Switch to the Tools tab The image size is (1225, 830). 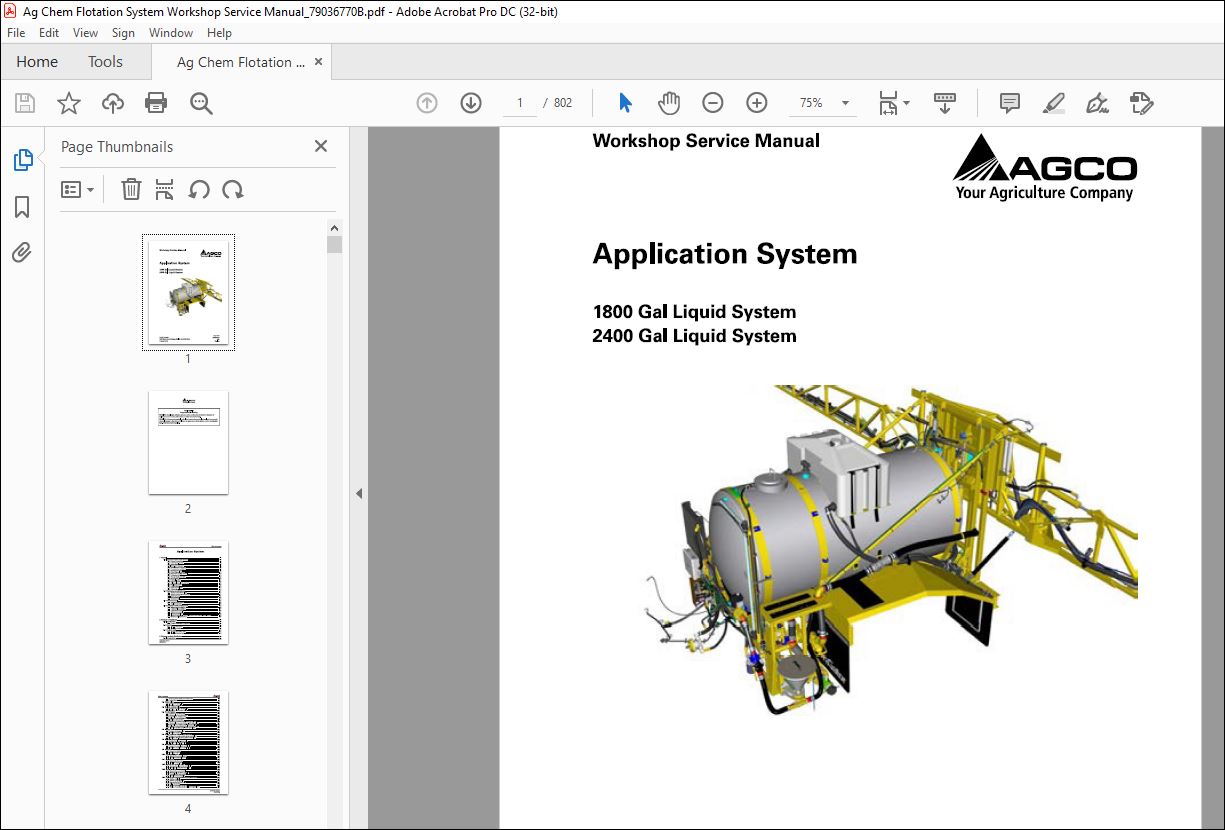pos(105,62)
